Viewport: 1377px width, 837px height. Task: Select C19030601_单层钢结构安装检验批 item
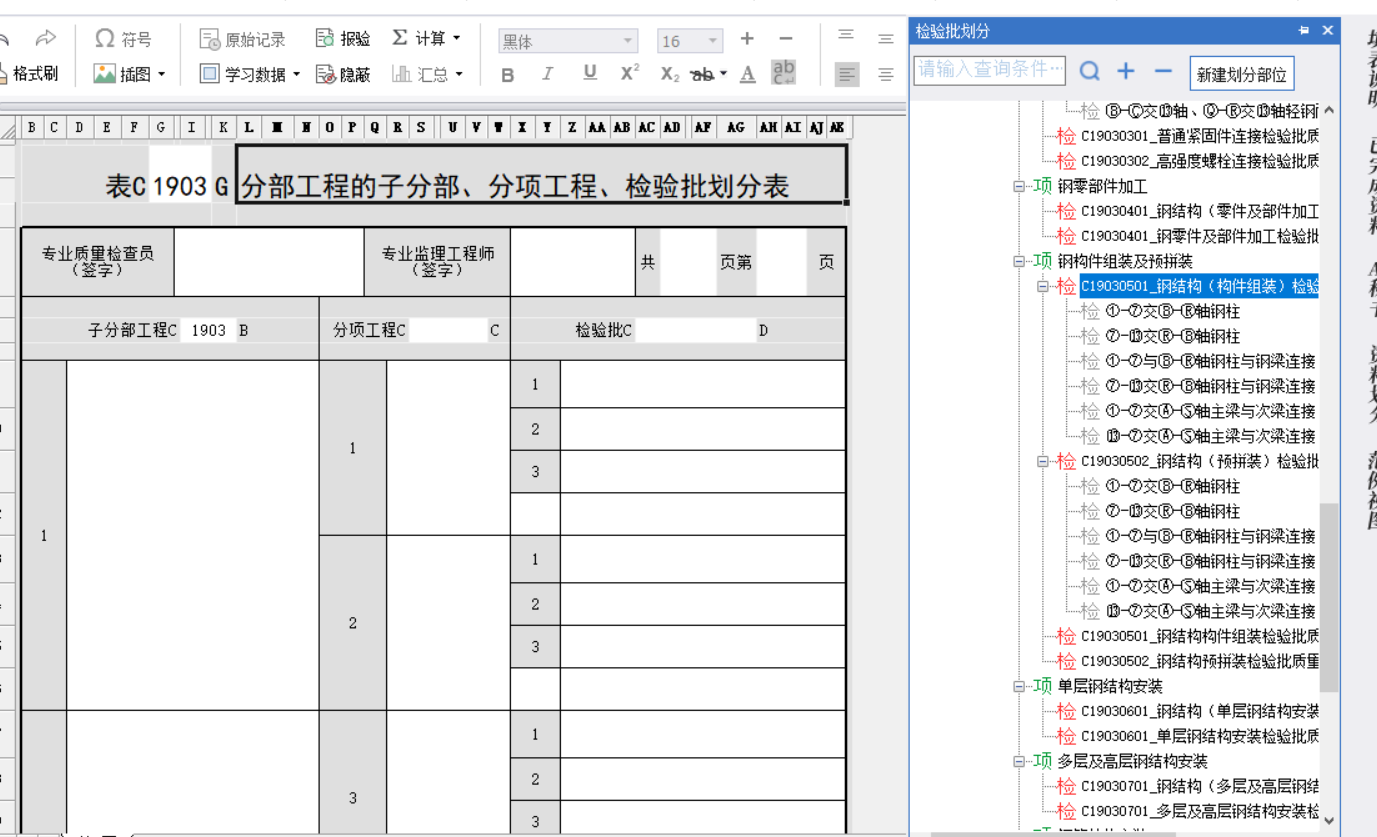[1199, 736]
